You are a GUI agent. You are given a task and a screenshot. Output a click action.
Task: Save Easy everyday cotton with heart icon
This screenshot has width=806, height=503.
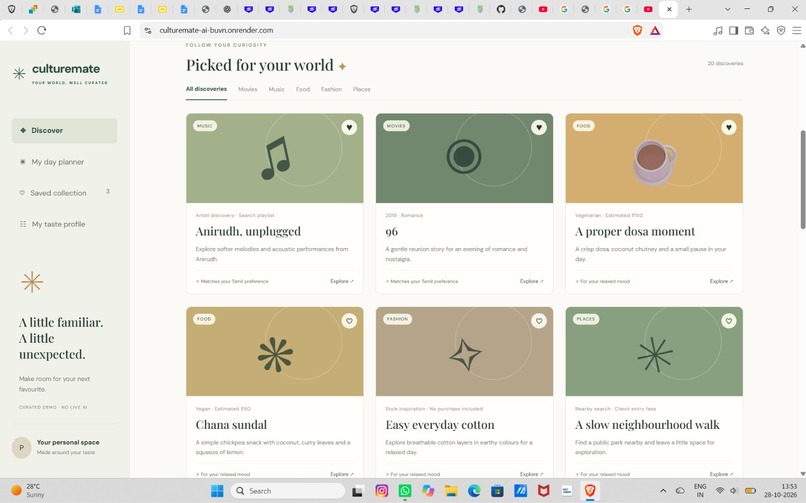[539, 321]
